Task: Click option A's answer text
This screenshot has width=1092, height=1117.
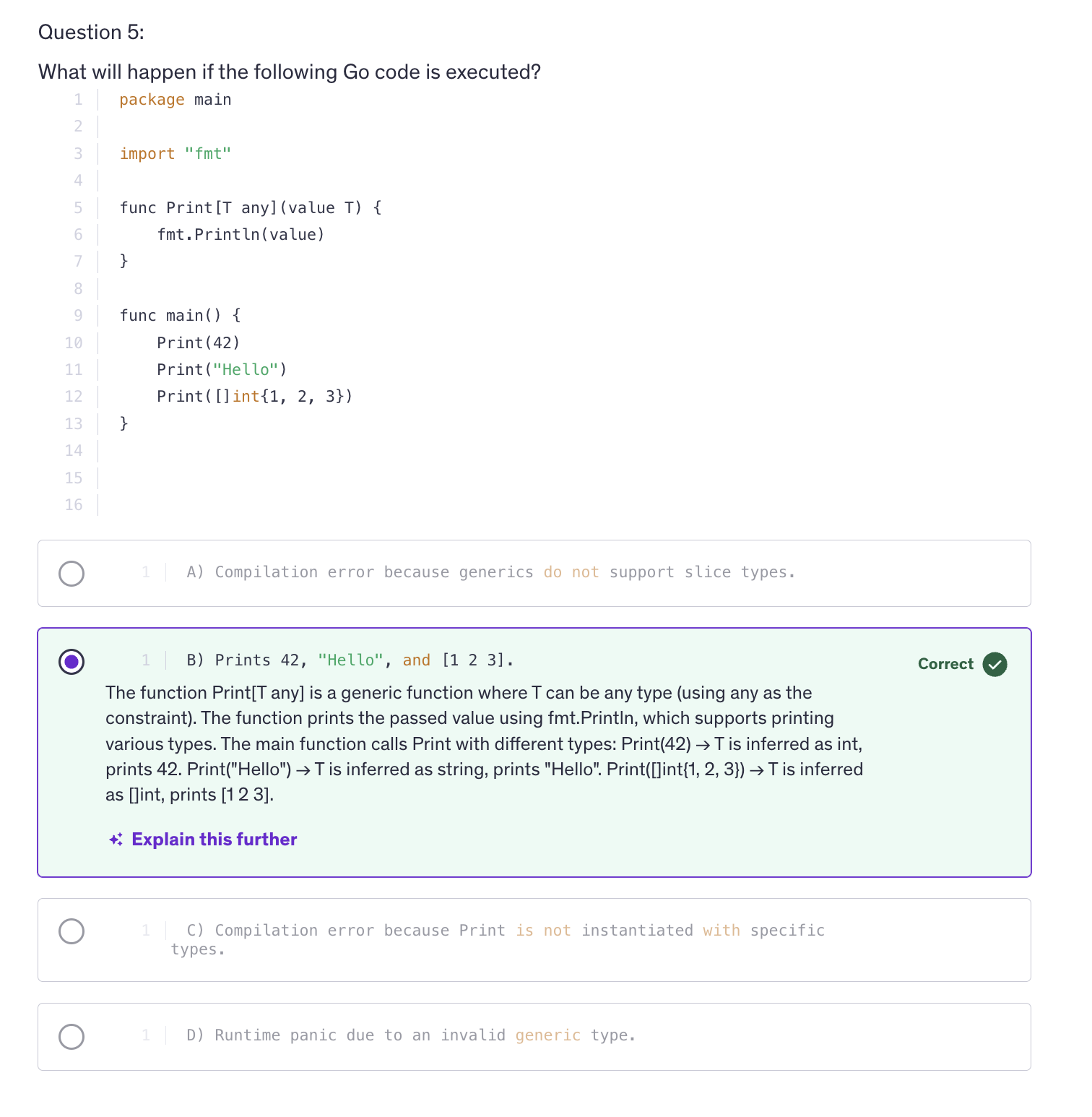Action: pos(491,572)
